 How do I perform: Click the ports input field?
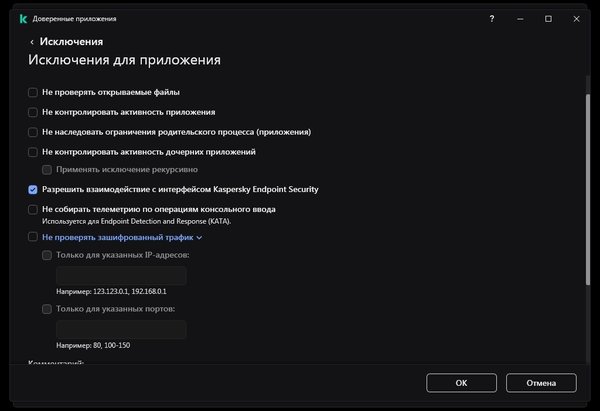(x=121, y=330)
